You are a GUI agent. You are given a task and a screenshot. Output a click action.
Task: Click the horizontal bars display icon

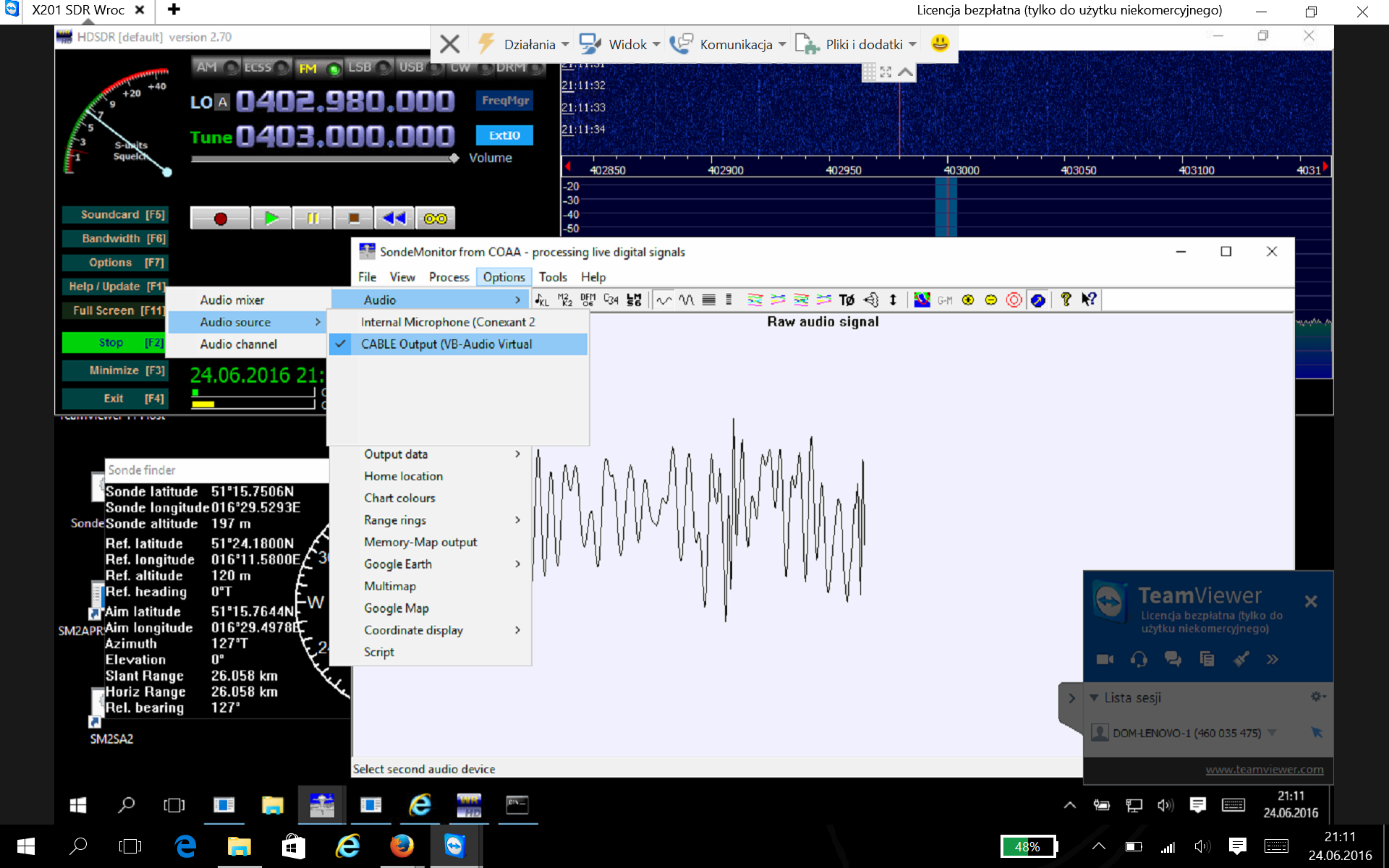coord(709,299)
